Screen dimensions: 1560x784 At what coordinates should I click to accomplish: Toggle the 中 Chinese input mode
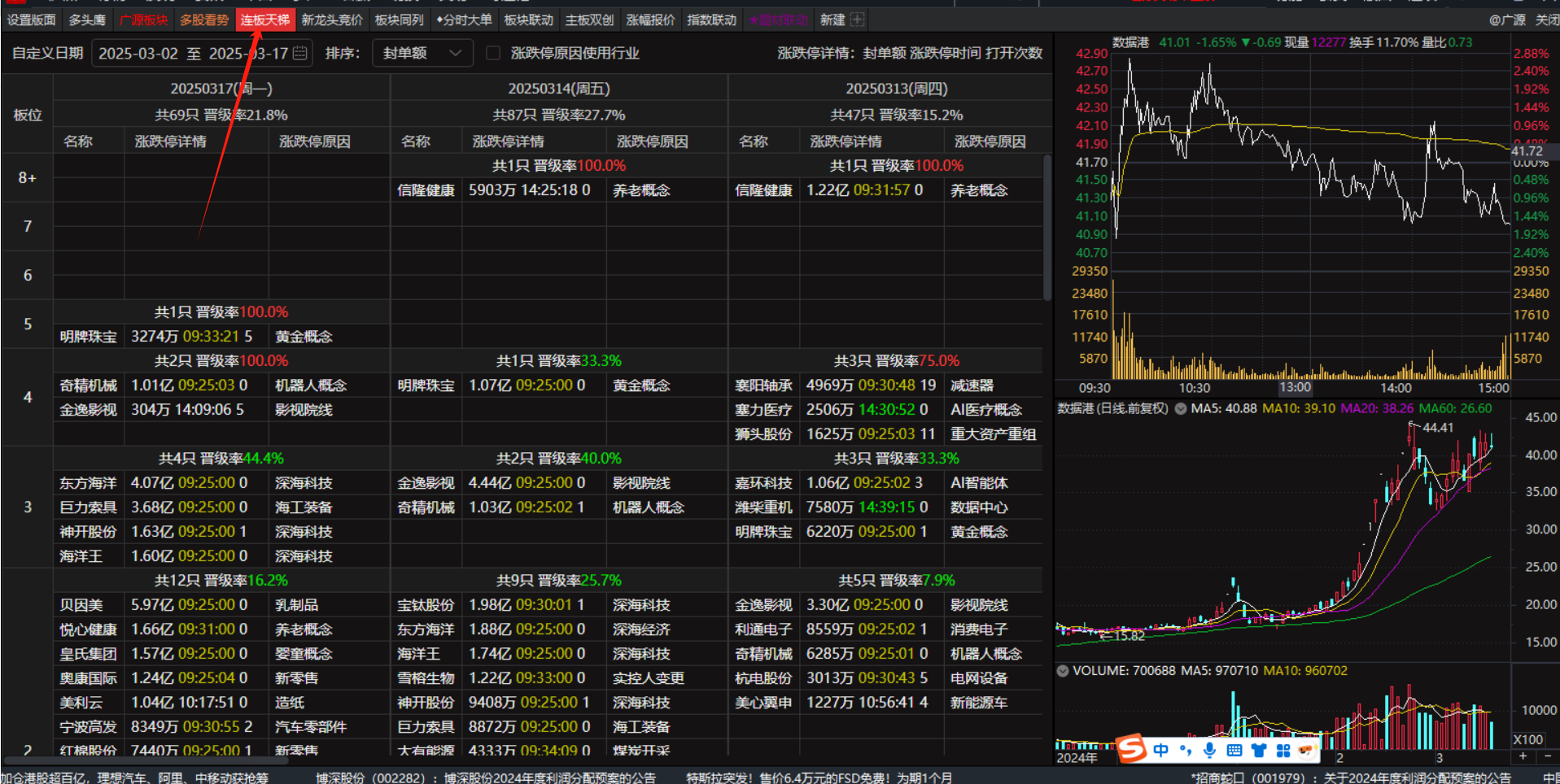click(1160, 750)
